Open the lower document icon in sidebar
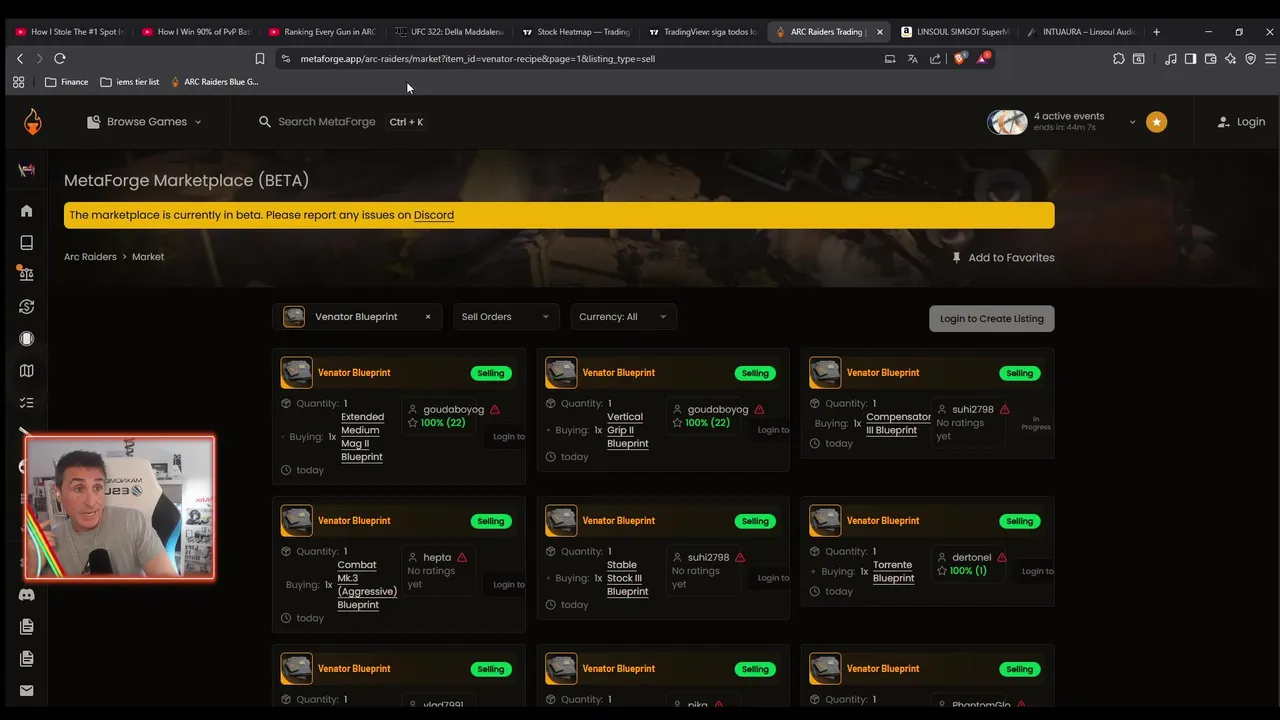 click(27, 659)
